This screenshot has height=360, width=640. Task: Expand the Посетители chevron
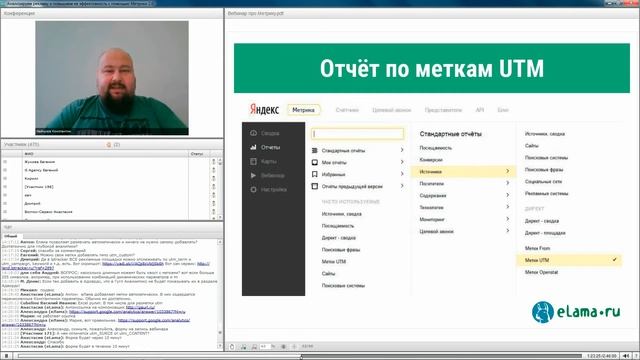coord(507,183)
